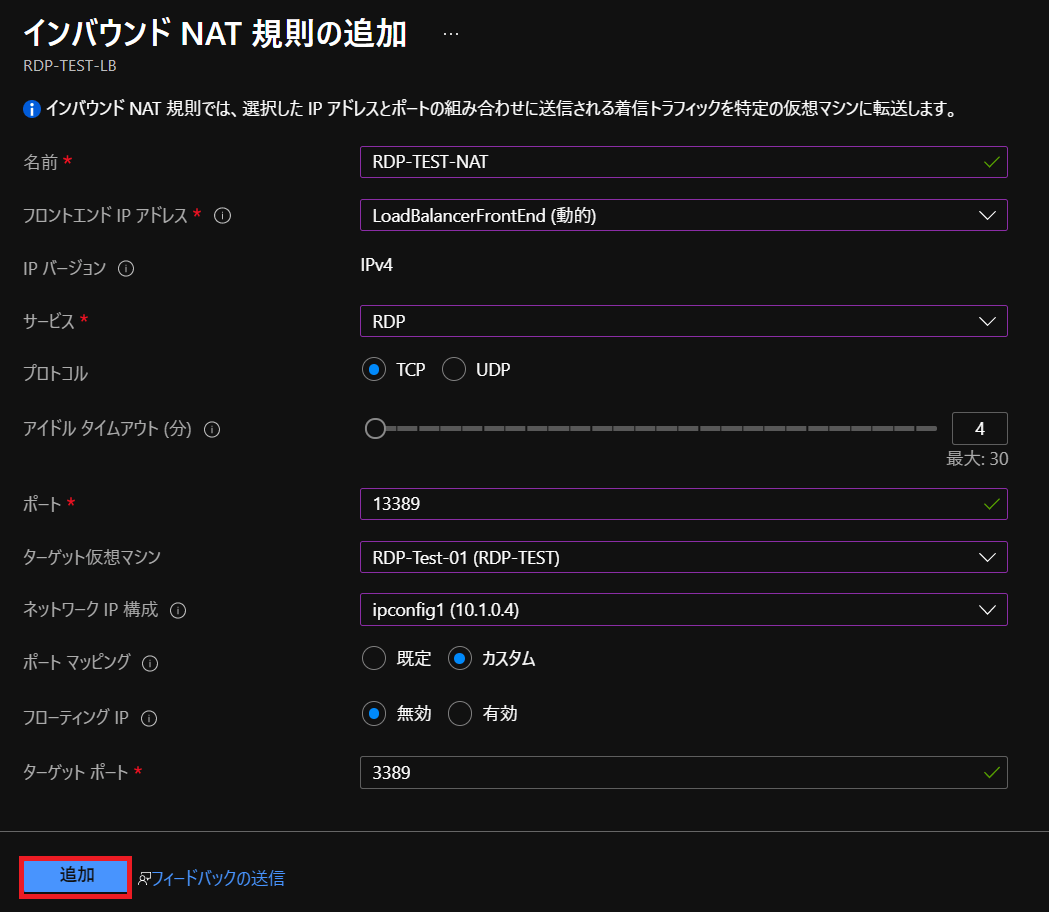Open the ellipsis menu beside the title

coord(451,34)
